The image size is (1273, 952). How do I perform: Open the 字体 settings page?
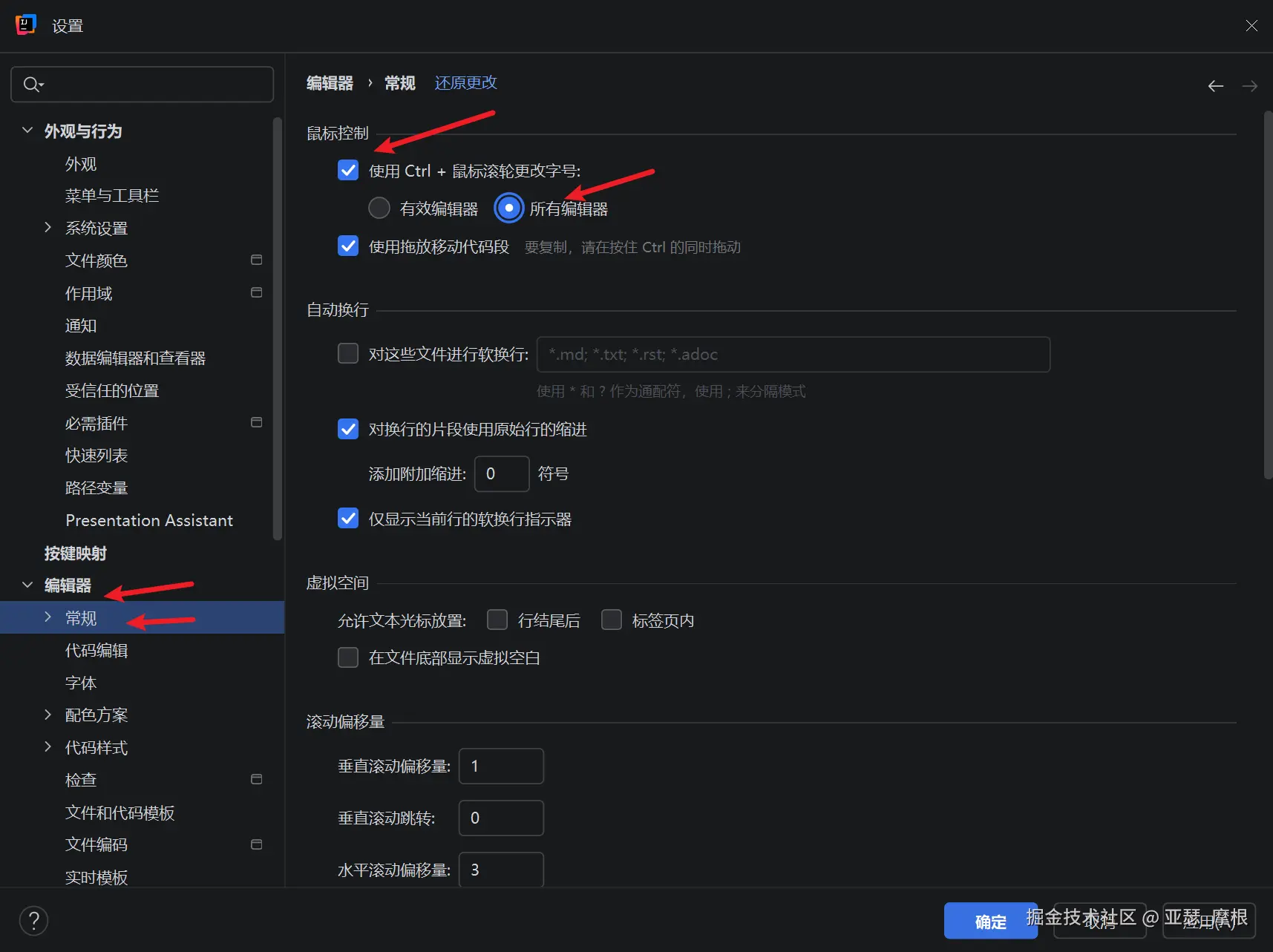coord(81,683)
